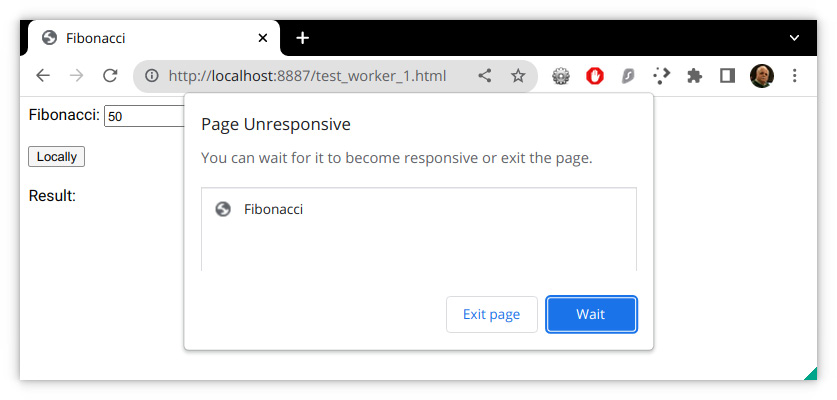Click the dialog text about waiting or exiting
The height and width of the screenshot is (400, 837).
pos(397,158)
